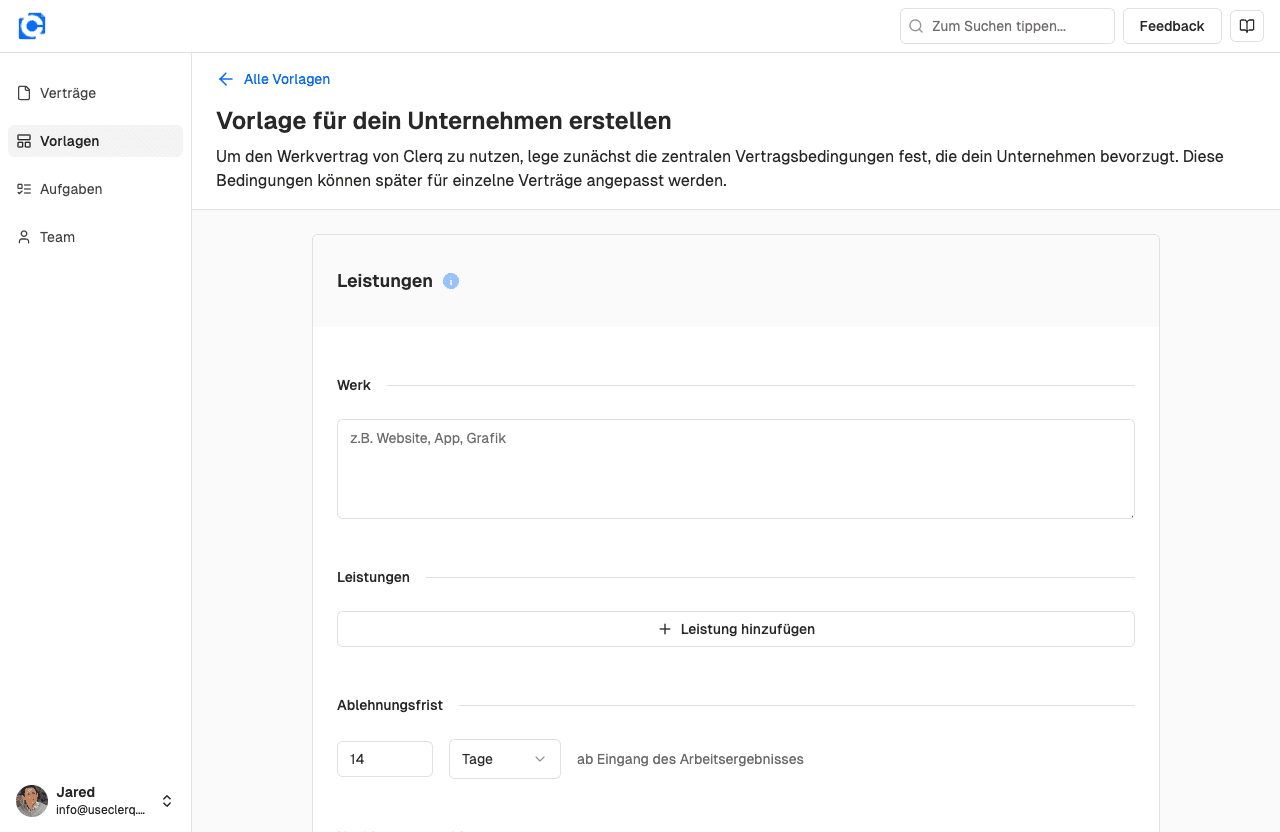Screen dimensions: 1280x832
Task: Click the Aufgaben checklist icon
Action: pyautogui.click(x=22, y=188)
